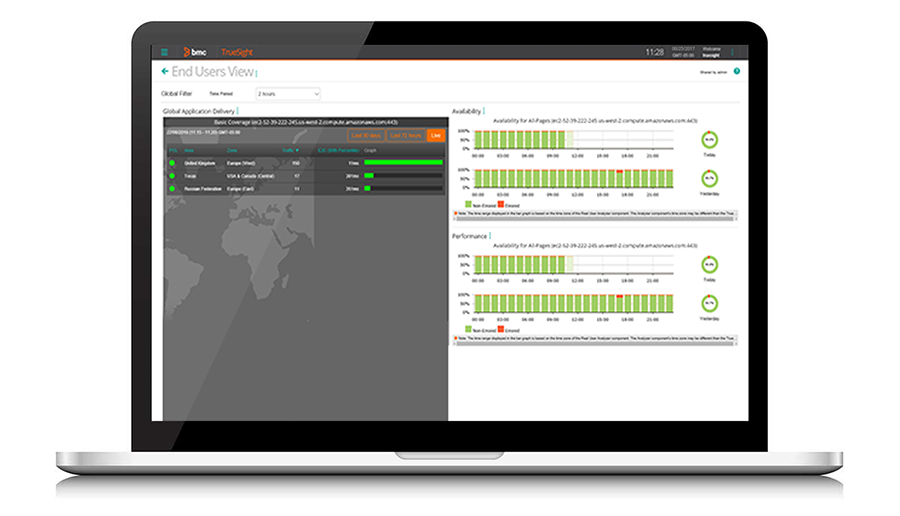Open Availability panel action menu
The width and height of the screenshot is (900, 516).
[485, 111]
